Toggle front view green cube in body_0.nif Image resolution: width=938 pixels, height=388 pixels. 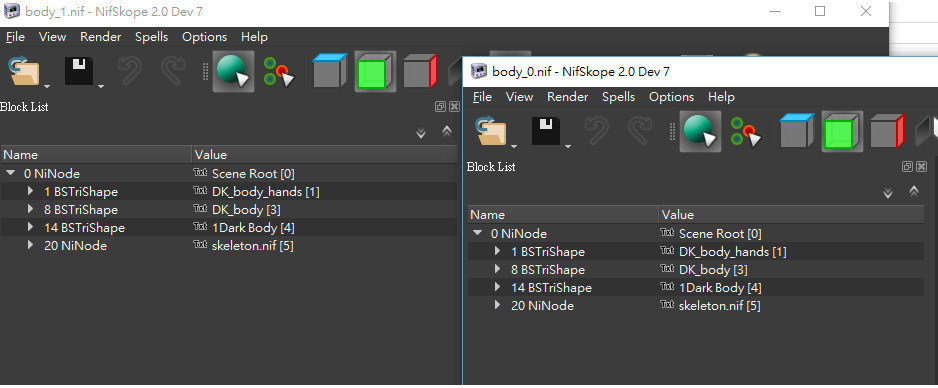click(x=842, y=132)
